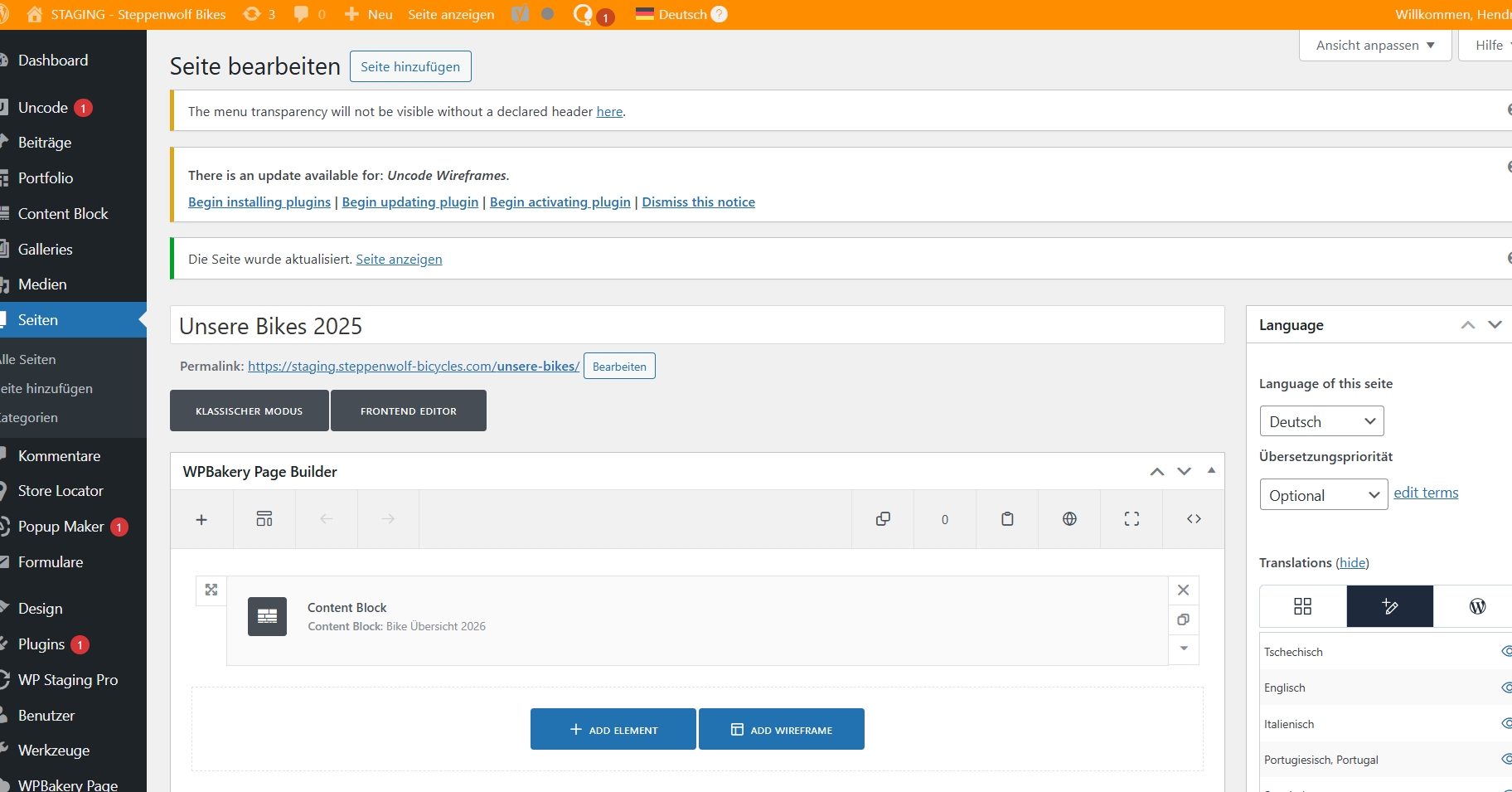
Task: Duplicate the Content Block element
Action: (1184, 620)
